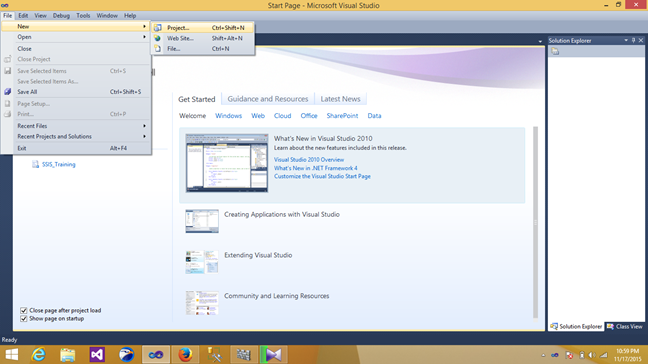
Task: Switch to Solution Explorer bottom tab
Action: point(576,326)
